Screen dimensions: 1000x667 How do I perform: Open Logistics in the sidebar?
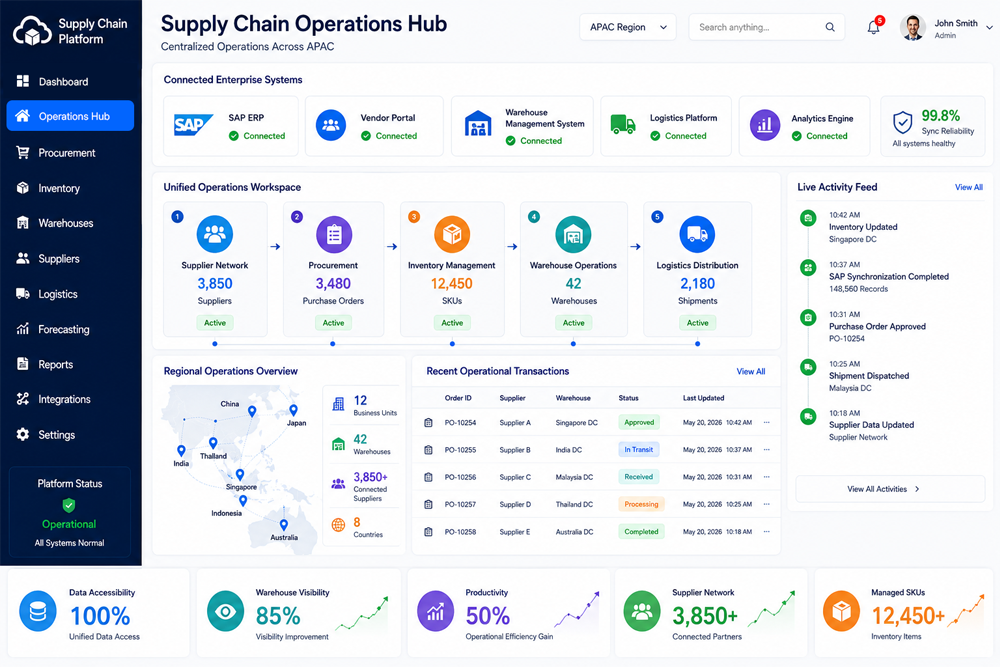click(x=70, y=293)
